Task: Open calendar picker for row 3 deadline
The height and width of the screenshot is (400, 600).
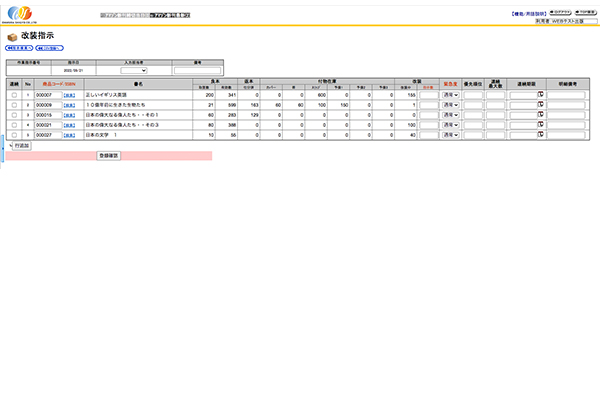Action: [540, 114]
